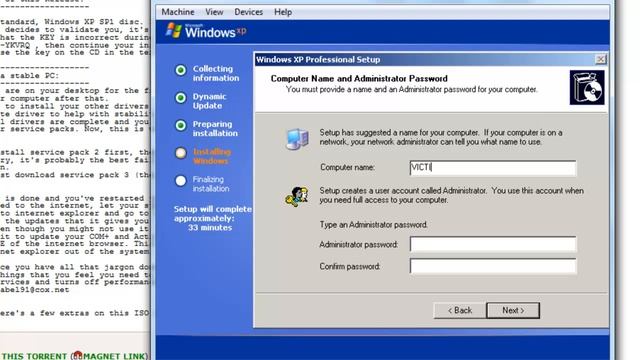Click the computer monitor icon beside name suggestion

click(297, 139)
